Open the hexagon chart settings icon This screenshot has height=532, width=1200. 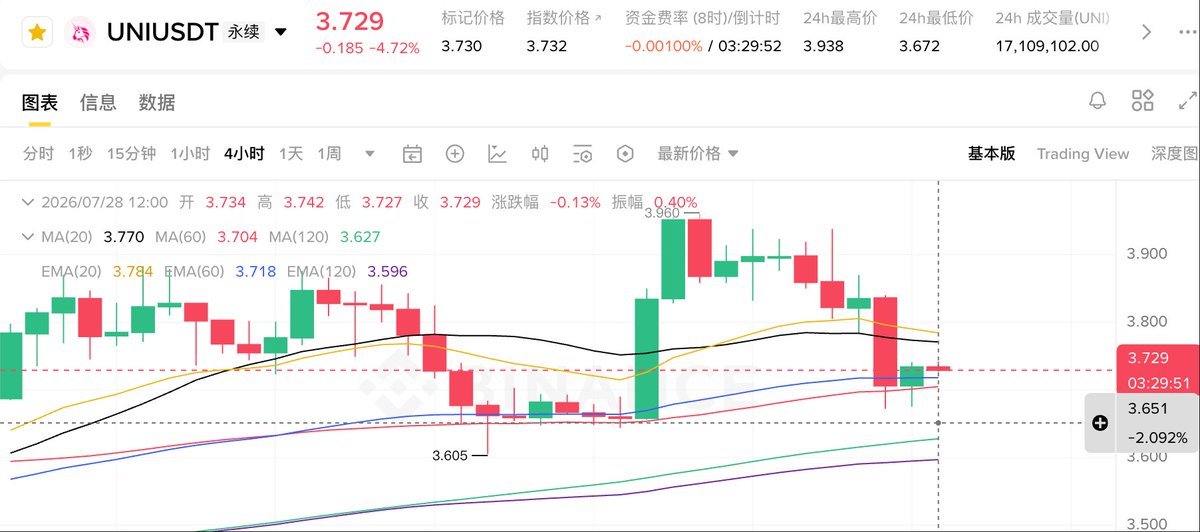[x=625, y=154]
